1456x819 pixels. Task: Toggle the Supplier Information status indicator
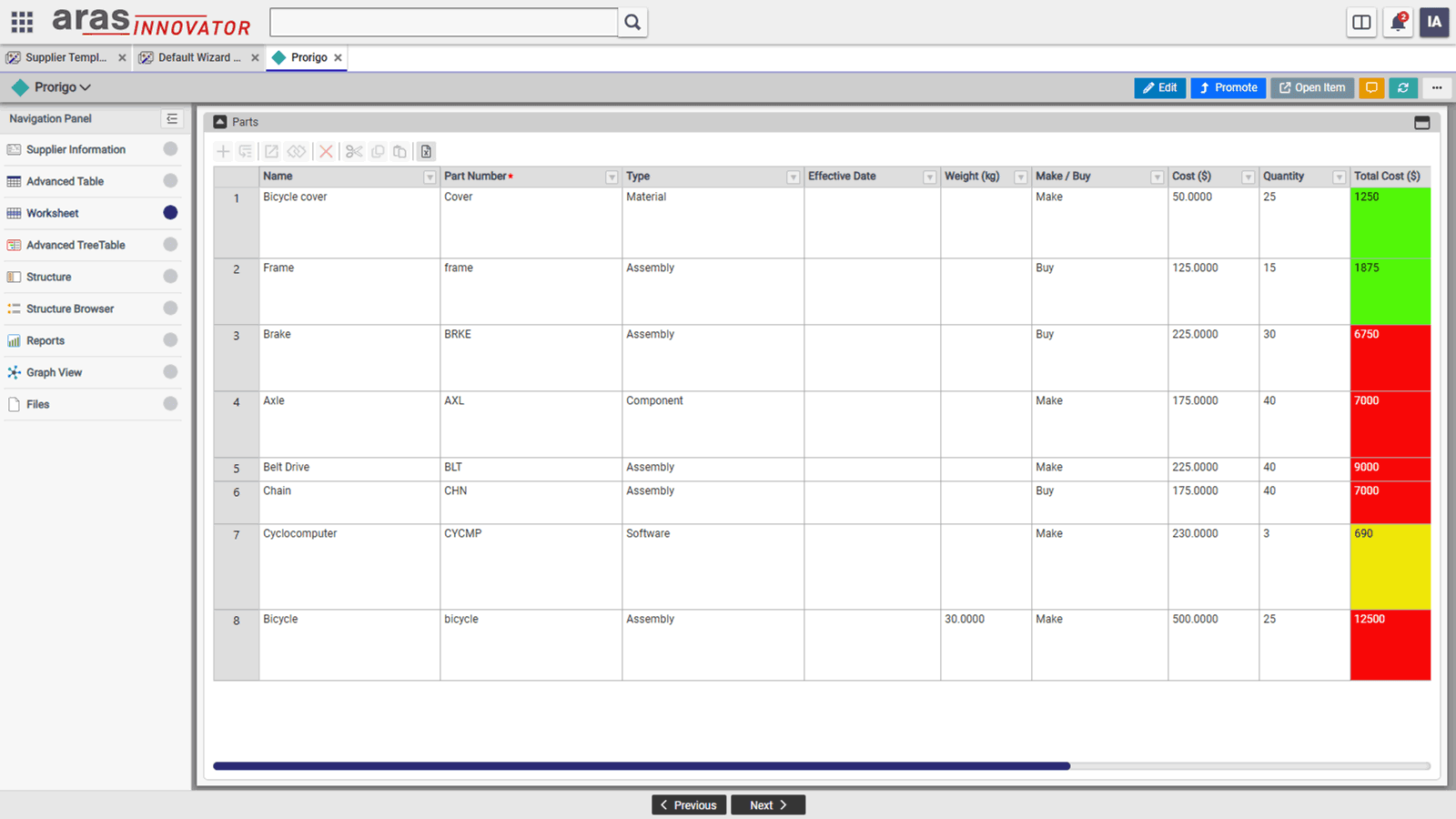click(x=170, y=149)
